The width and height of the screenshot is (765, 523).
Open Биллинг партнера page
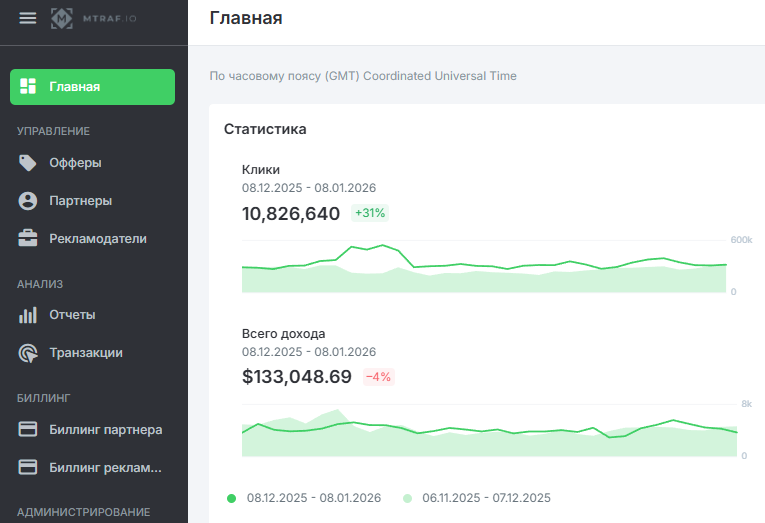point(105,430)
